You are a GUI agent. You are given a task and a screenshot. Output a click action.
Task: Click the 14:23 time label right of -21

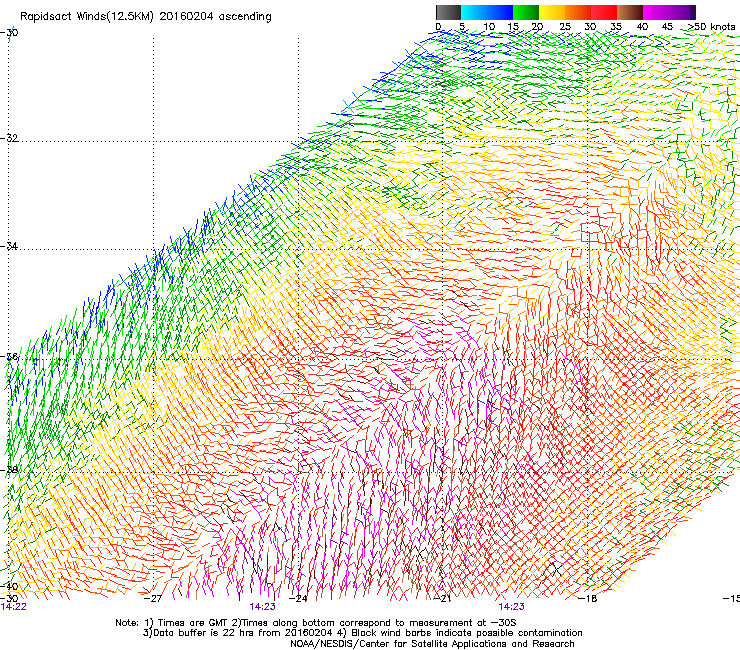[x=512, y=607]
